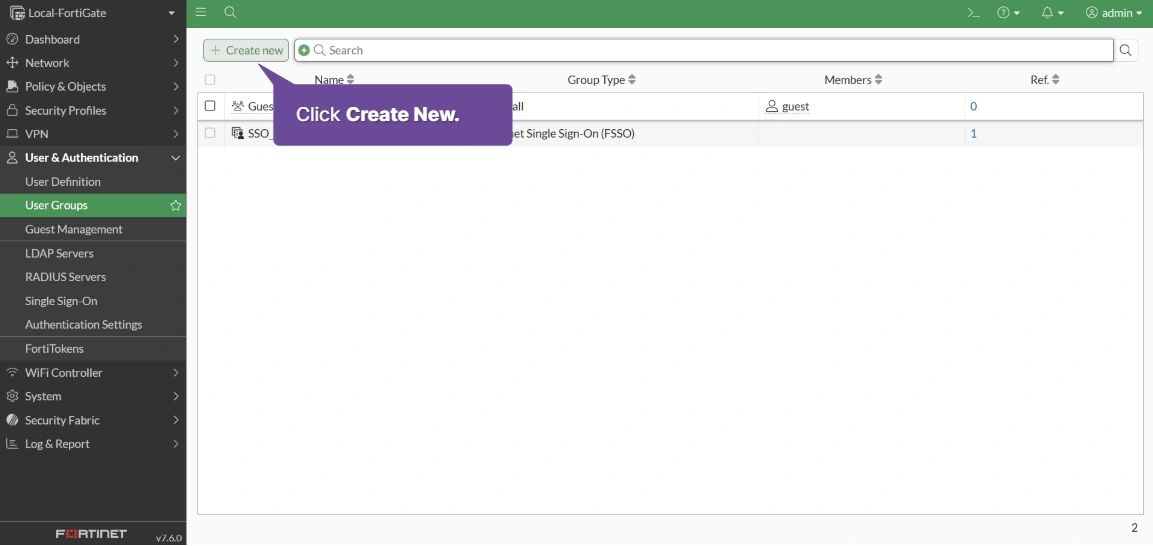
Task: Click the guest member user icon
Action: point(771,107)
